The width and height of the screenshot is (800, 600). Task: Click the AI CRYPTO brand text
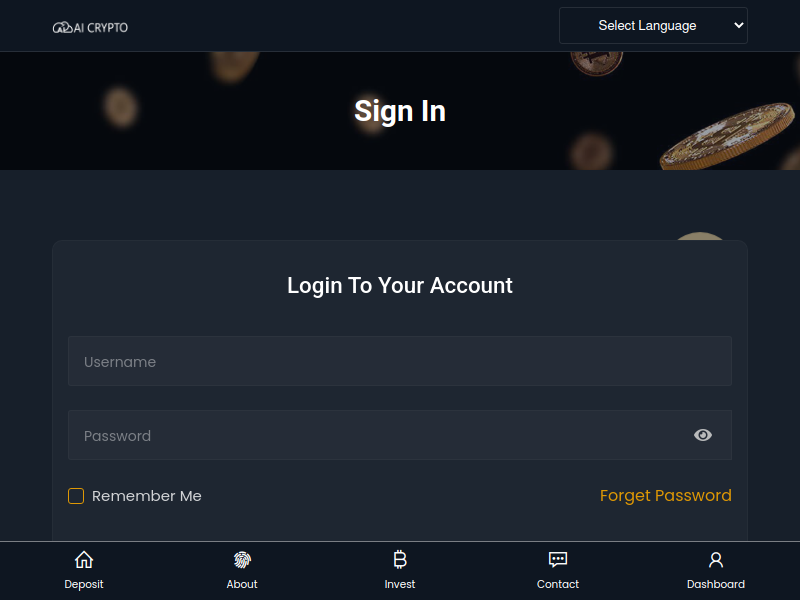click(101, 28)
